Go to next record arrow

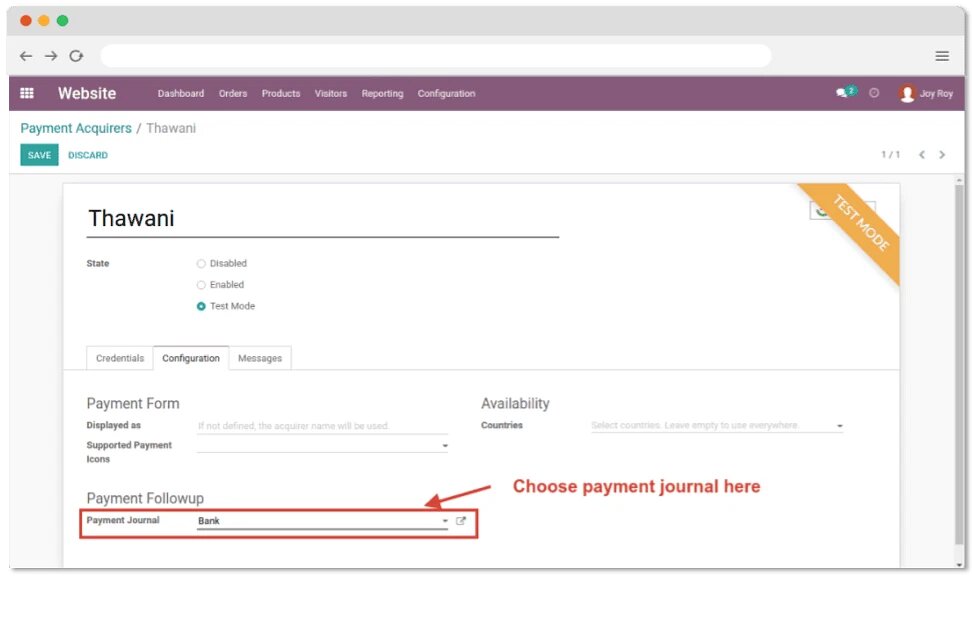(x=942, y=155)
